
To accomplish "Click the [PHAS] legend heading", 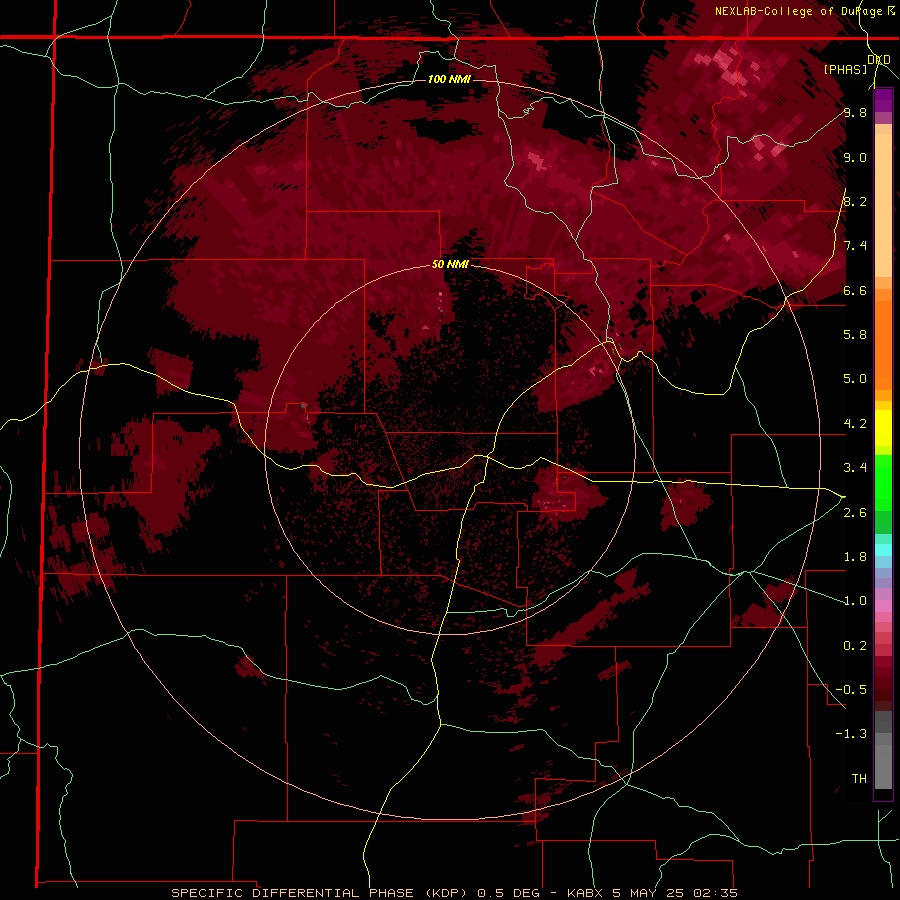I will click(845, 70).
